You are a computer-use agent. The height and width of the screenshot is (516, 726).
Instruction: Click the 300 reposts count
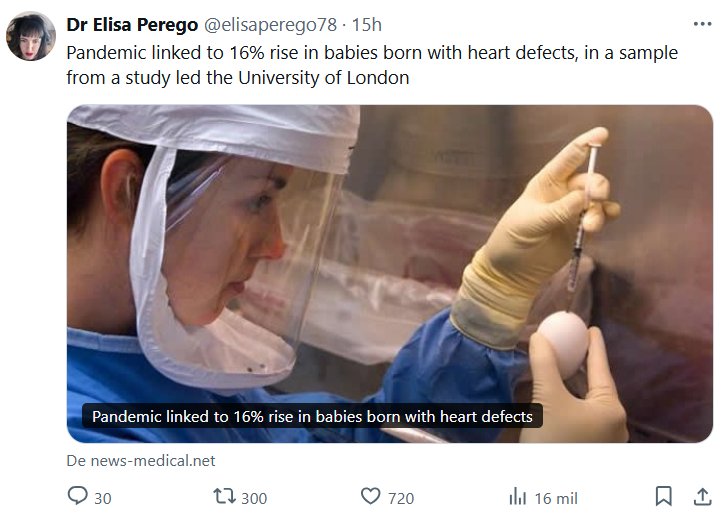pos(254,497)
